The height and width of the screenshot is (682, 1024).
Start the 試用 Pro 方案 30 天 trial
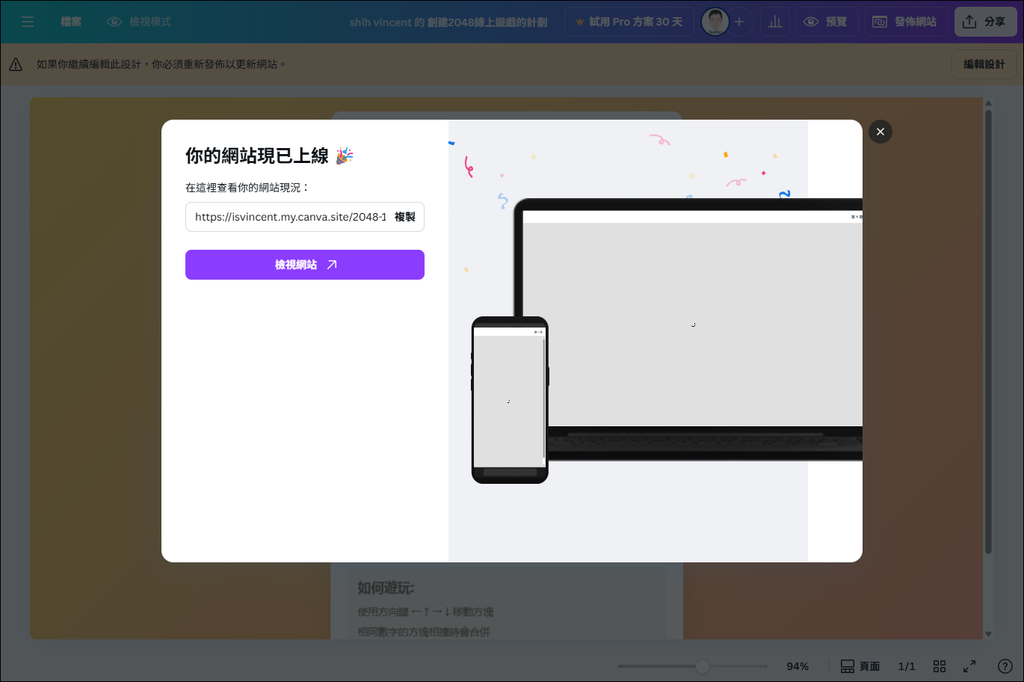click(629, 22)
